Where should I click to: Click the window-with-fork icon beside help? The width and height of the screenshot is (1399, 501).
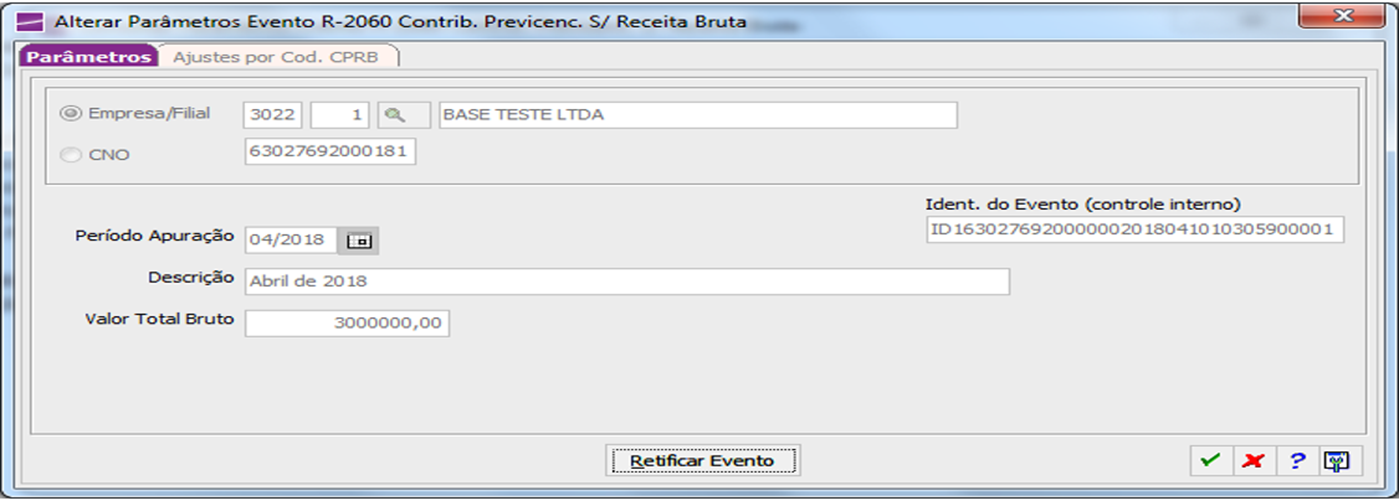(x=1337, y=461)
